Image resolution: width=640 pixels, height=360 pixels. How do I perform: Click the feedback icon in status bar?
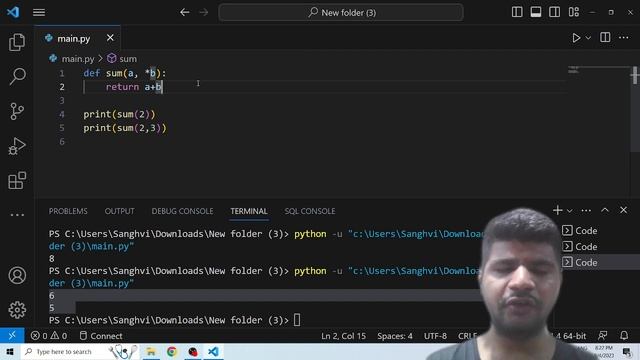coord(602,336)
